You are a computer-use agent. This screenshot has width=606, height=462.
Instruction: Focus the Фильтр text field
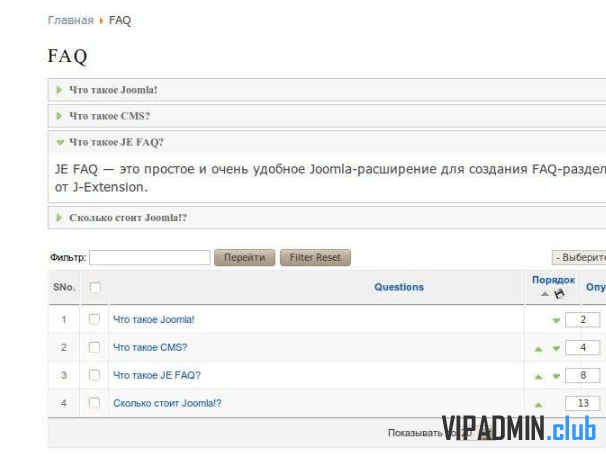150,257
